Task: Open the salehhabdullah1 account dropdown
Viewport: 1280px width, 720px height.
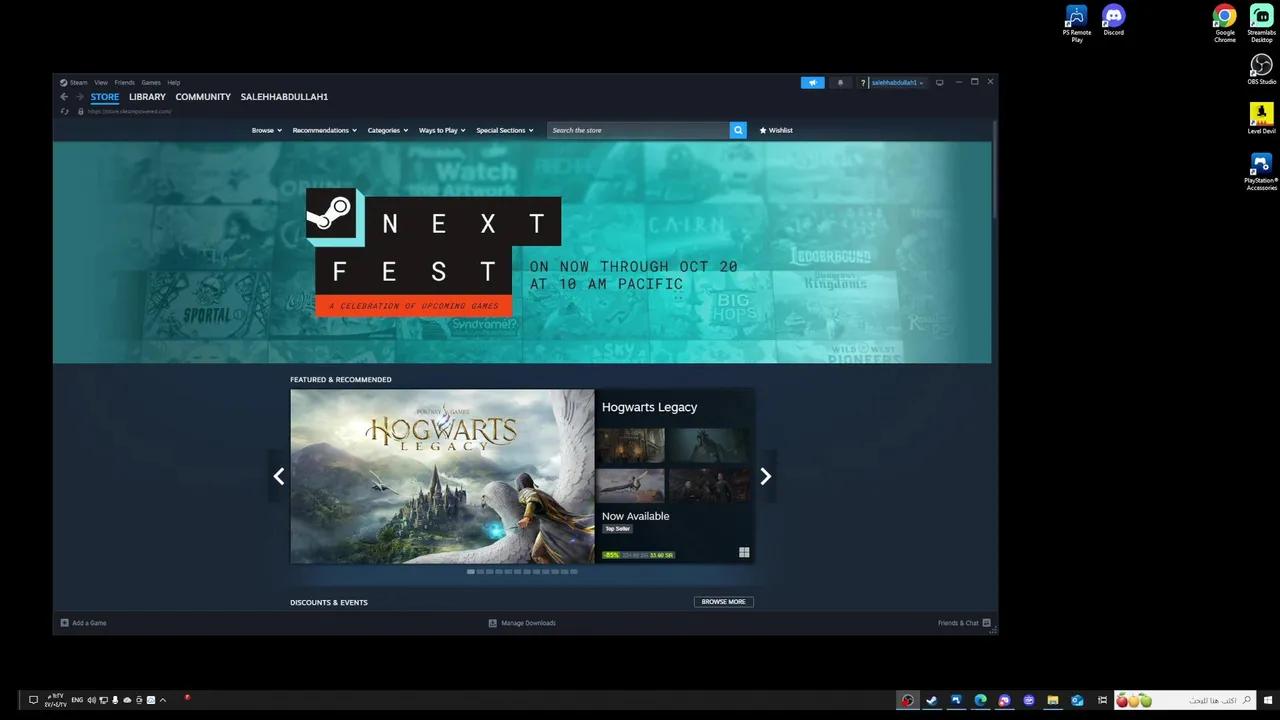Action: click(x=897, y=82)
